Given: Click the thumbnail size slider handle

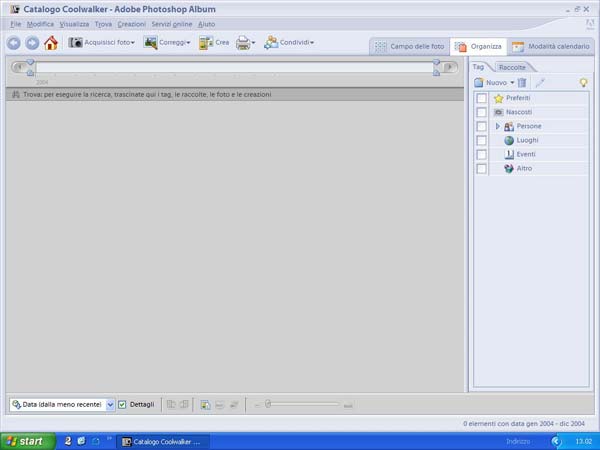Looking at the screenshot, I should 268,404.
